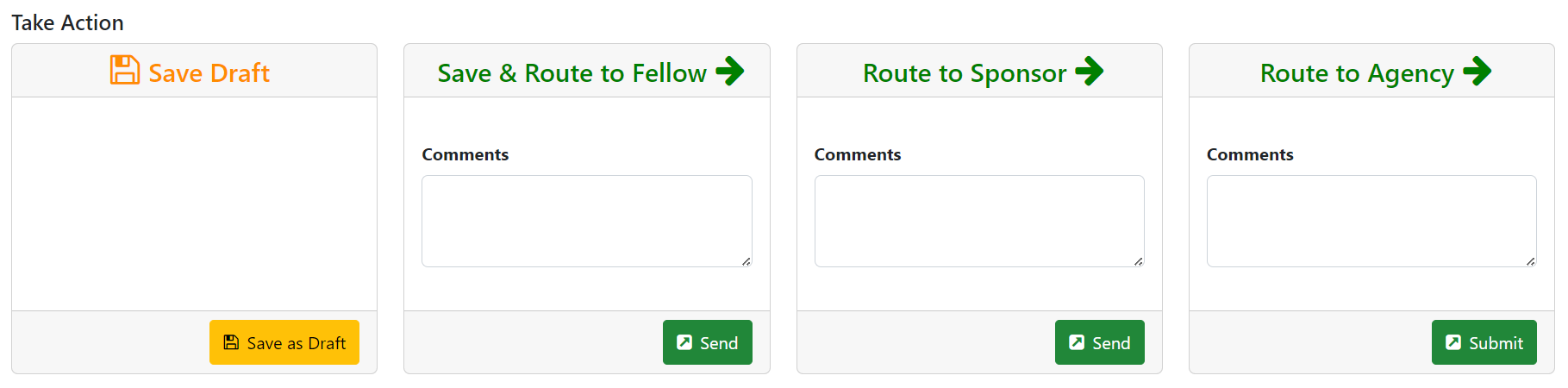
Task: Select the Comments textarea in Route to Agency
Action: click(x=1371, y=221)
